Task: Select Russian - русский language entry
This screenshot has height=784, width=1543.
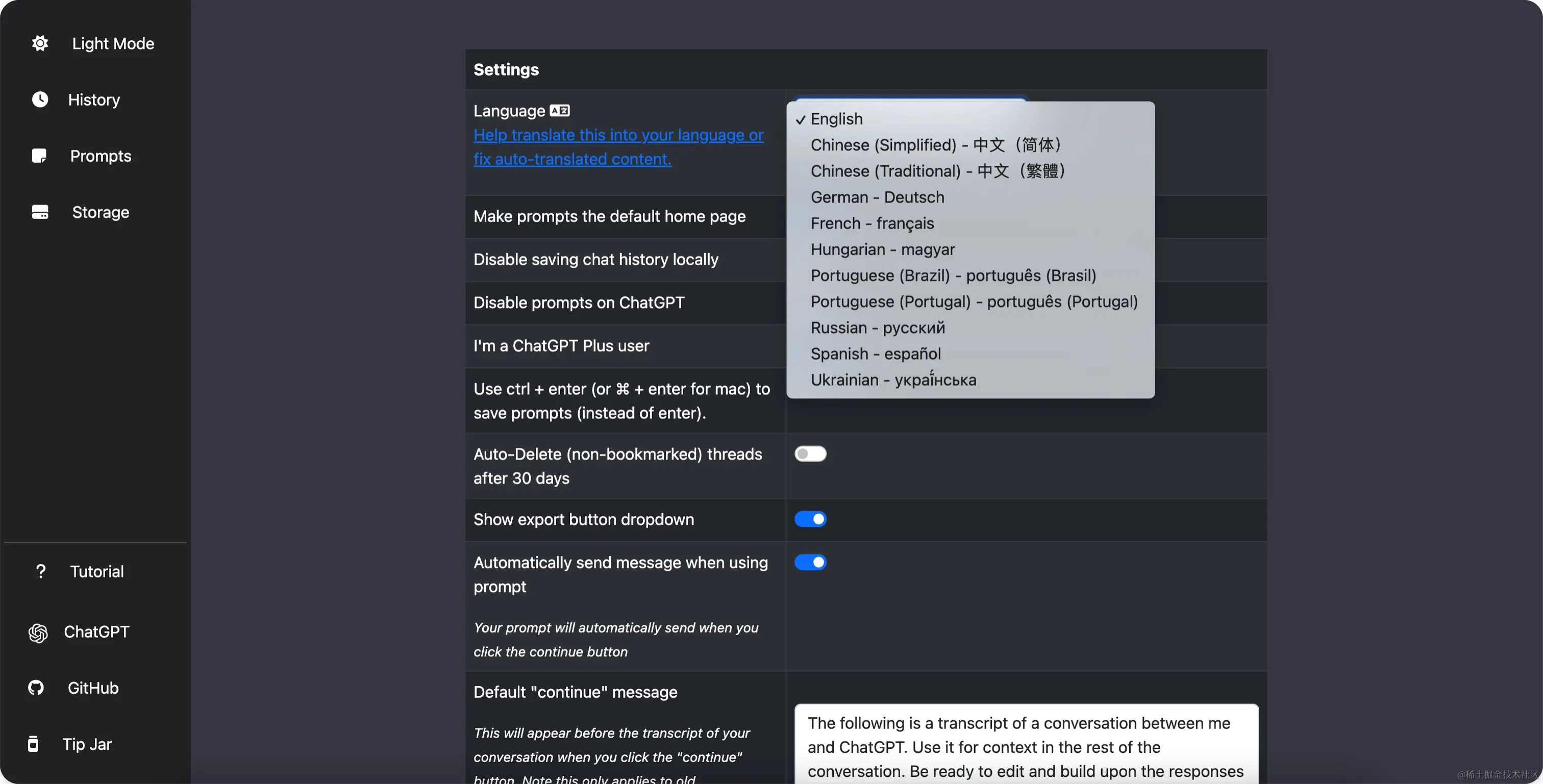Action: point(877,327)
